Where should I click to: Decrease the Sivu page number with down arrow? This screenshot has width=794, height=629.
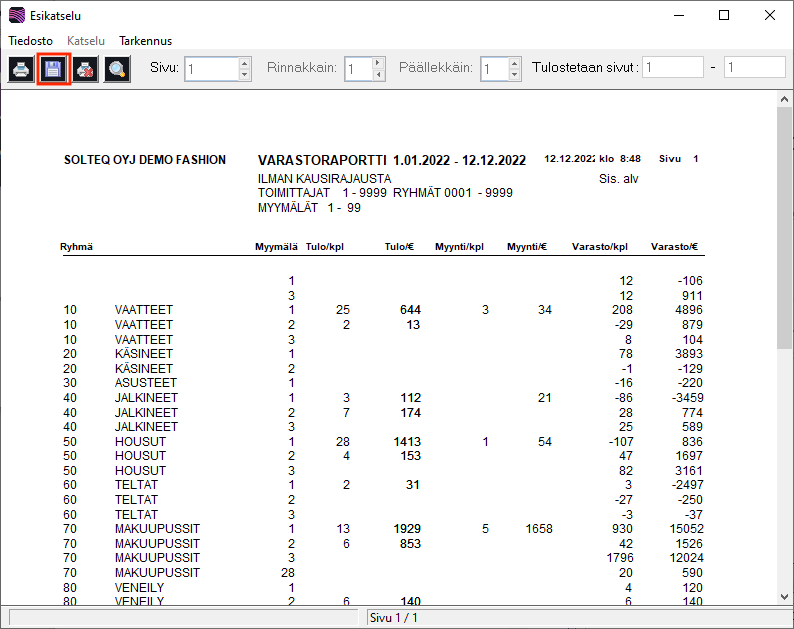(x=245, y=74)
